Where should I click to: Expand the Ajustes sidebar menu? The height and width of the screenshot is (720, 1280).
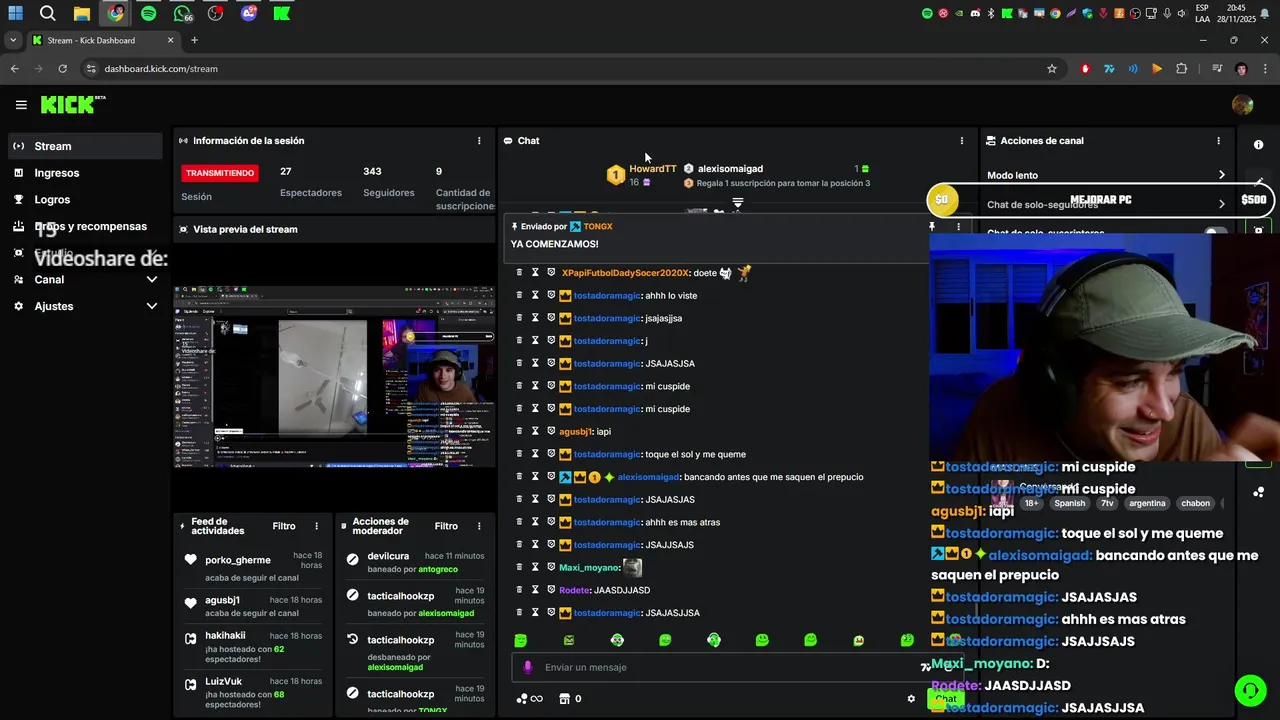coord(84,306)
